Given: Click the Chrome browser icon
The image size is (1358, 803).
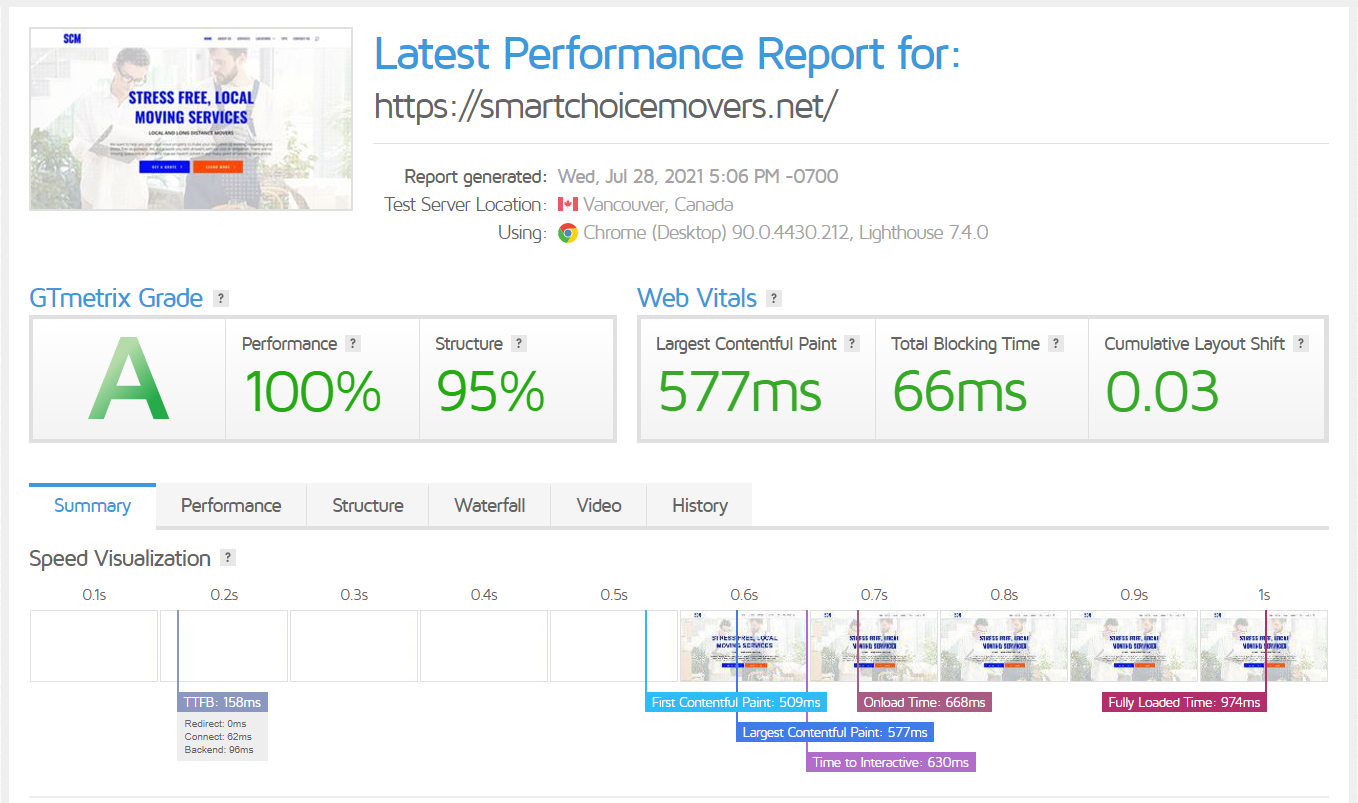Looking at the screenshot, I should click(x=567, y=232).
